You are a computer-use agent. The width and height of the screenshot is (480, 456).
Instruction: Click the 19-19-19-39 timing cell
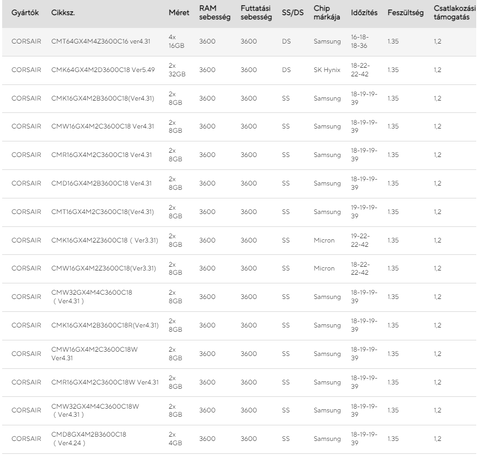coord(364,212)
